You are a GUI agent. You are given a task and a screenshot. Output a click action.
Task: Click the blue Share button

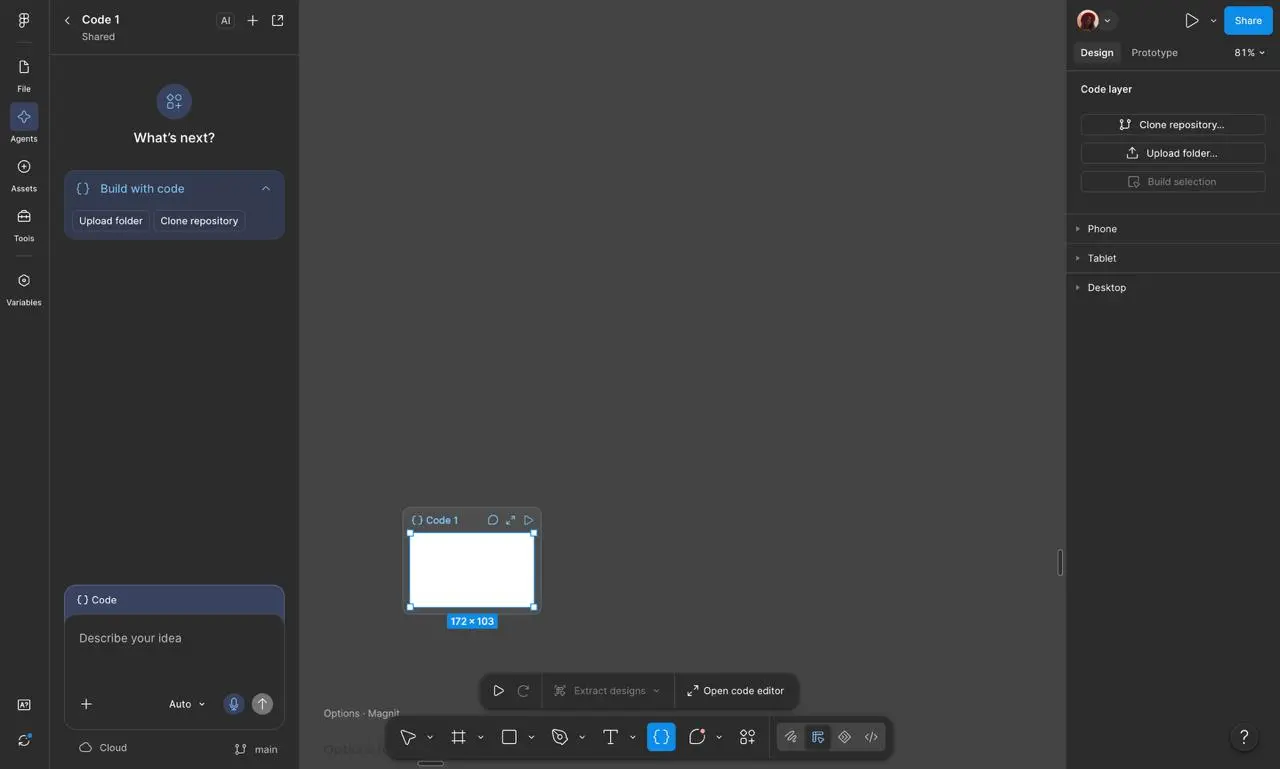(x=1248, y=20)
